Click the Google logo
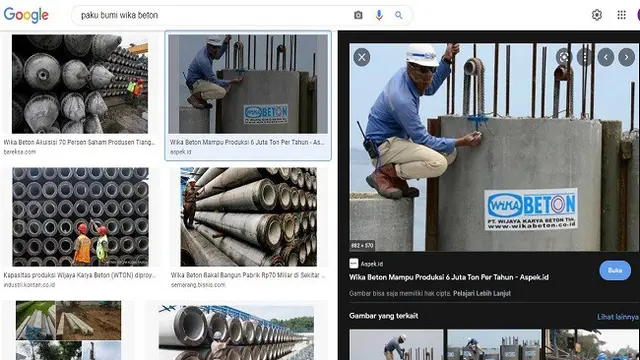The image size is (640, 360). pyautogui.click(x=26, y=15)
